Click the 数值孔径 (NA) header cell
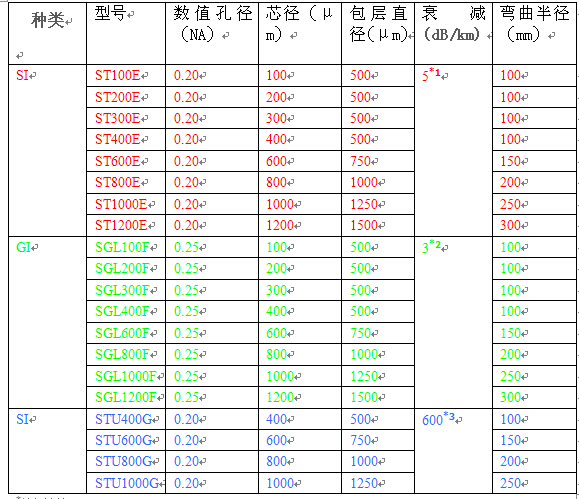This screenshot has height=499, width=579. click(x=212, y=33)
